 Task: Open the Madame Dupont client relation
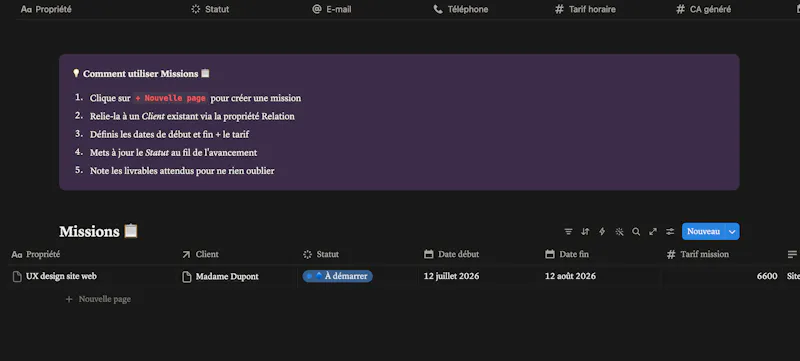(x=227, y=276)
